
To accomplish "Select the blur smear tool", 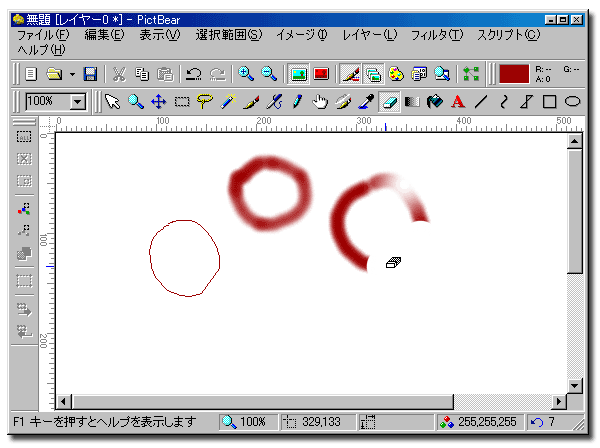I will point(343,102).
